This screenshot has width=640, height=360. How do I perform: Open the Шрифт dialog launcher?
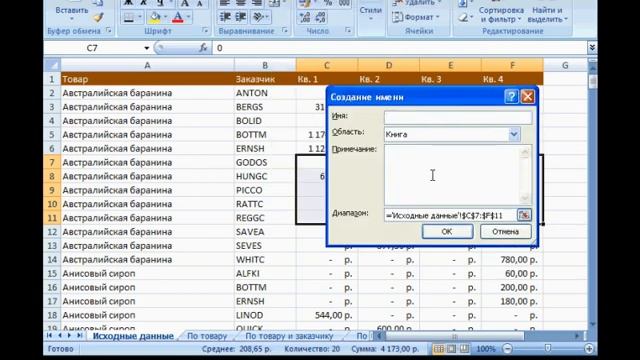(x=205, y=31)
